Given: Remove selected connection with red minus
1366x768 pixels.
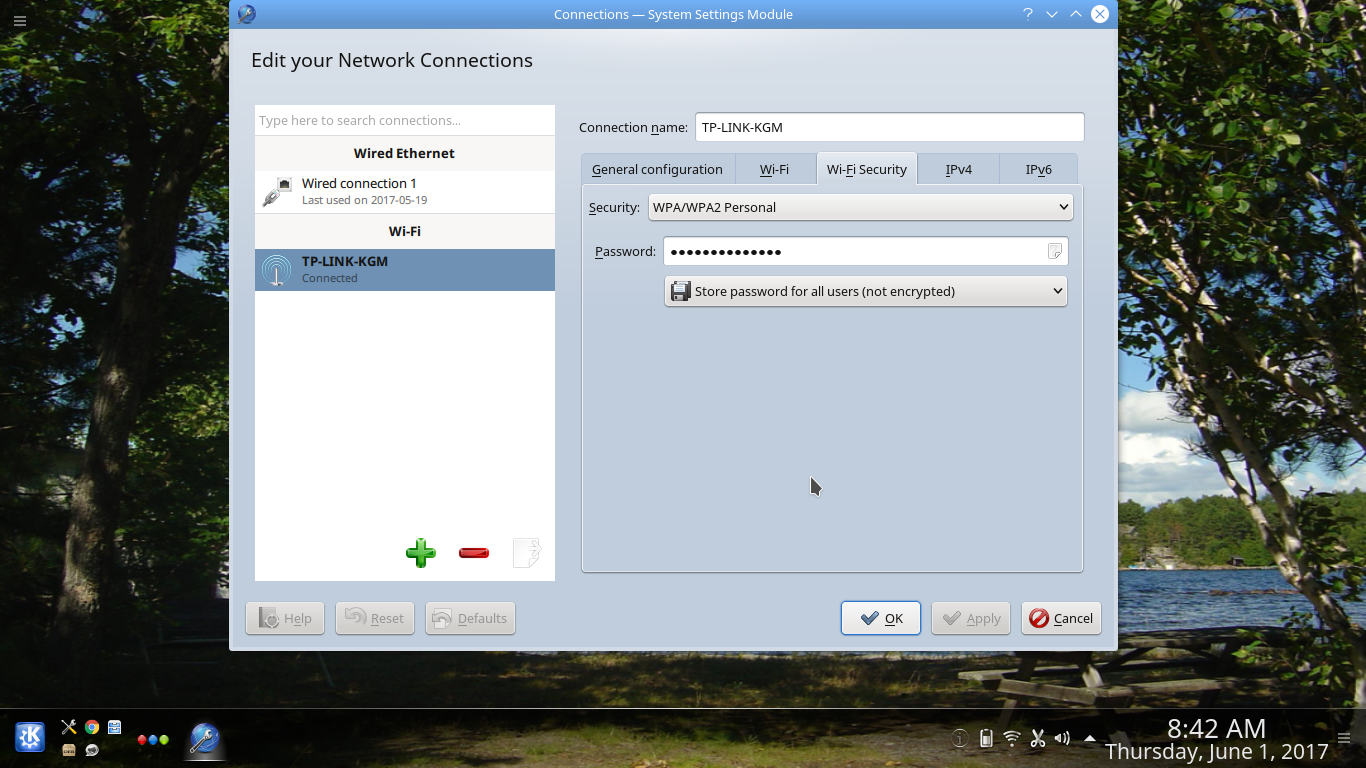Looking at the screenshot, I should pos(474,552).
